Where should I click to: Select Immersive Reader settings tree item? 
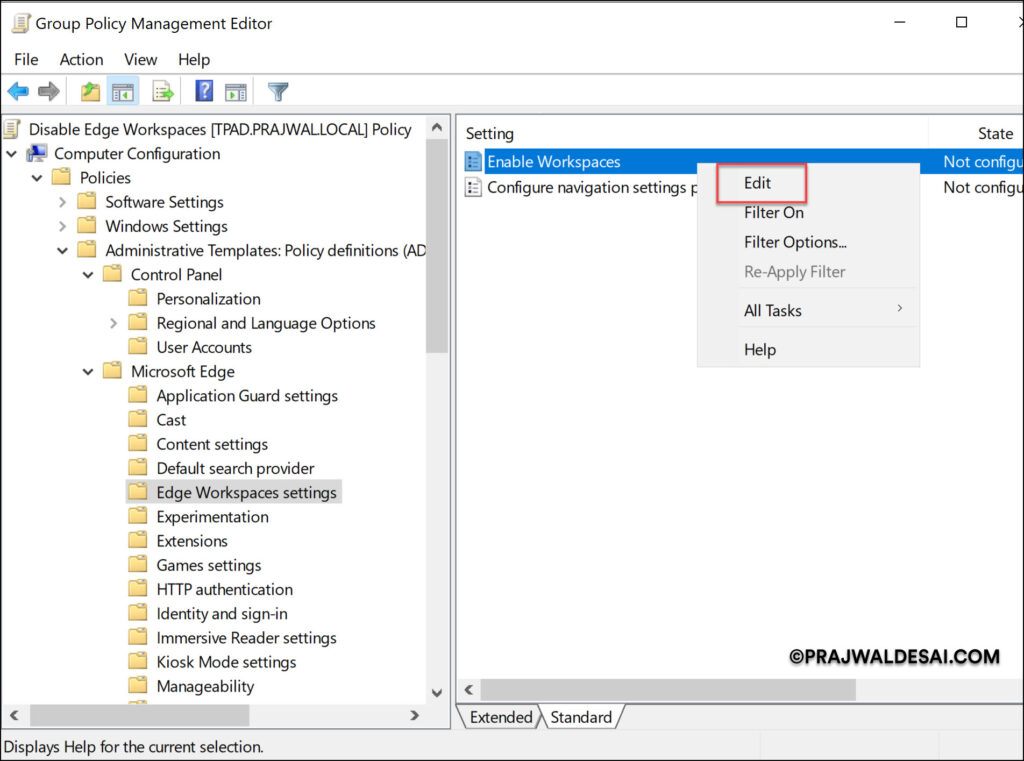coord(246,638)
